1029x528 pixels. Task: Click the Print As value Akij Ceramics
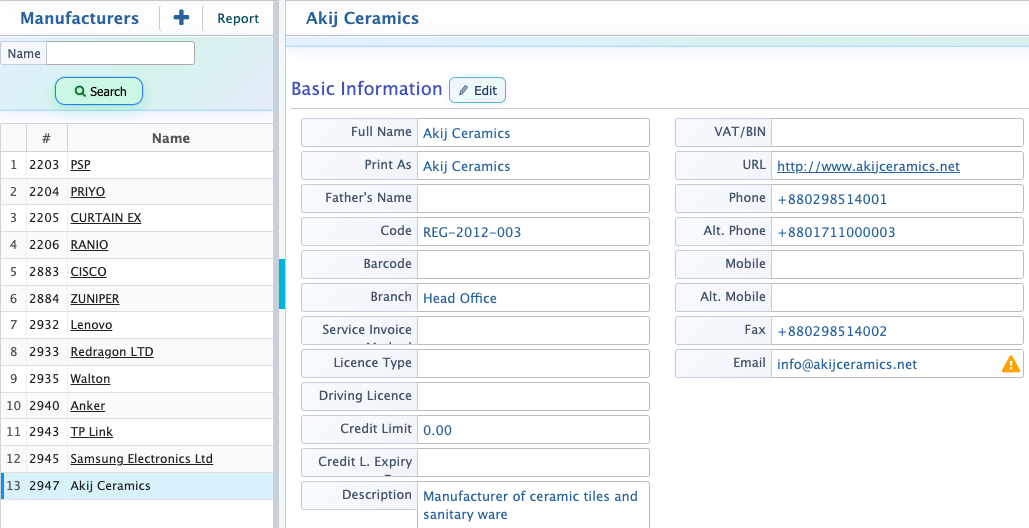click(x=466, y=166)
